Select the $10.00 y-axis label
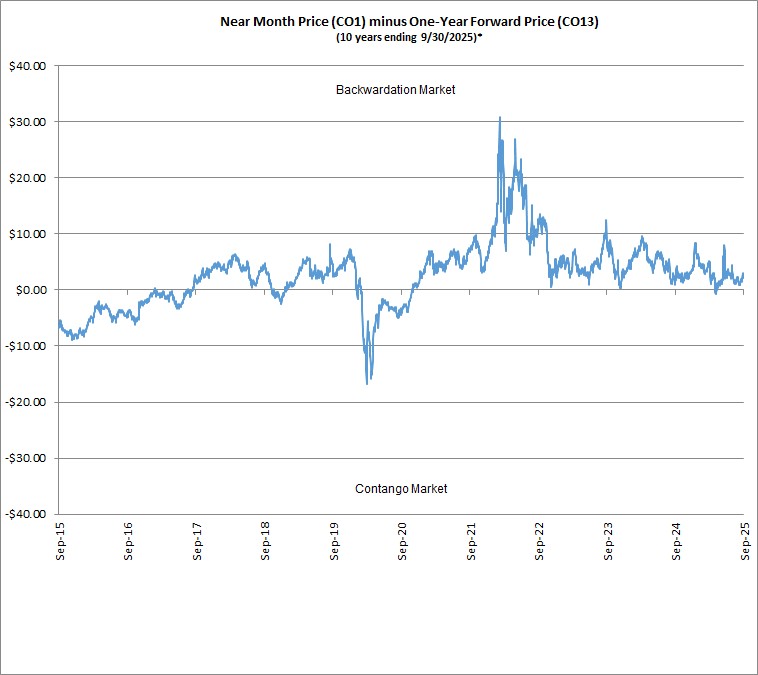758x675 pixels. click(x=28, y=235)
